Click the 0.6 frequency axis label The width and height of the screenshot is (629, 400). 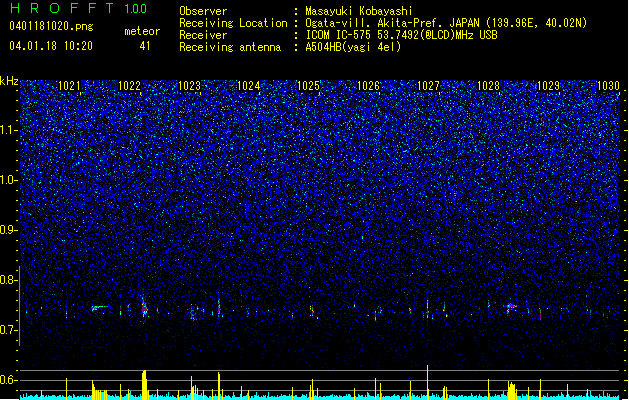point(9,380)
